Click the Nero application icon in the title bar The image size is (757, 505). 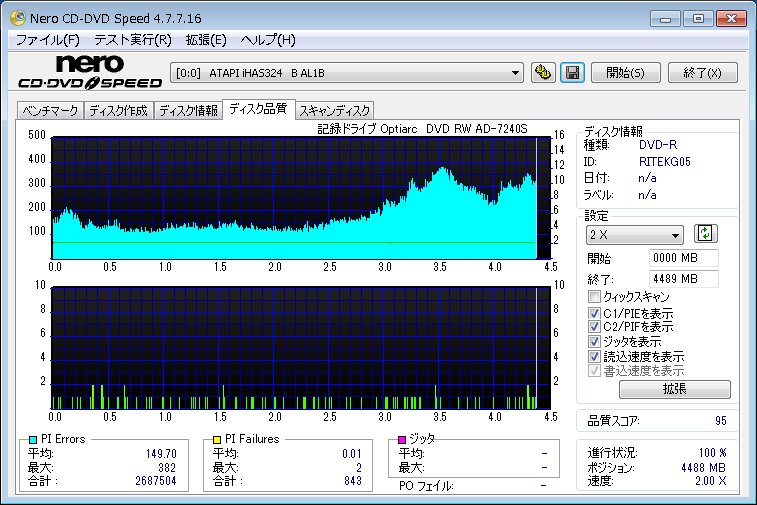pyautogui.click(x=18, y=18)
